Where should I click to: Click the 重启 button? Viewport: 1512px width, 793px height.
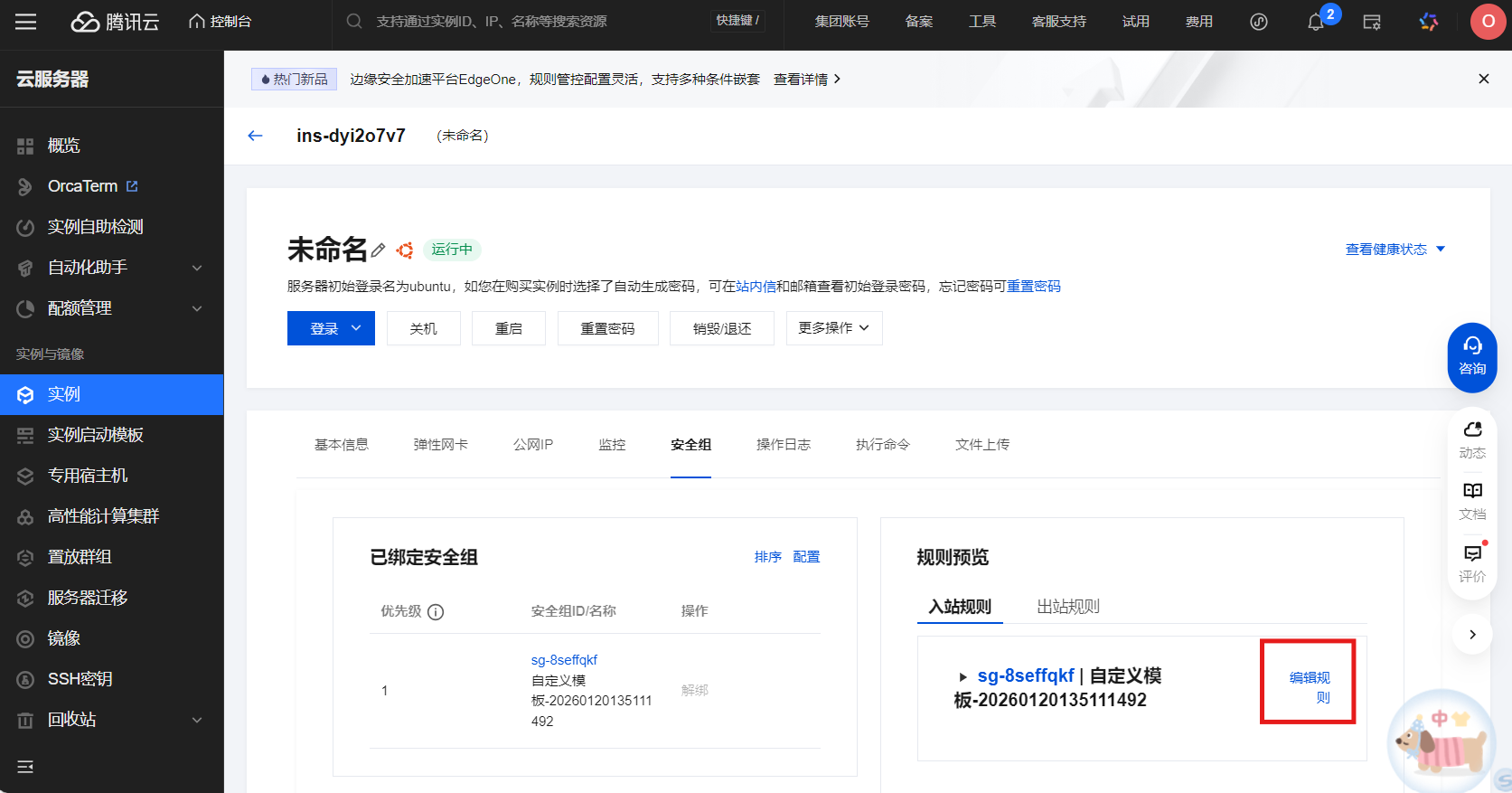pos(509,328)
